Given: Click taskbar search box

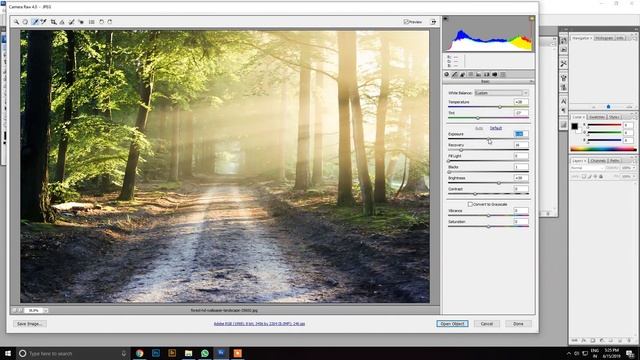Looking at the screenshot, I should tap(72, 353).
